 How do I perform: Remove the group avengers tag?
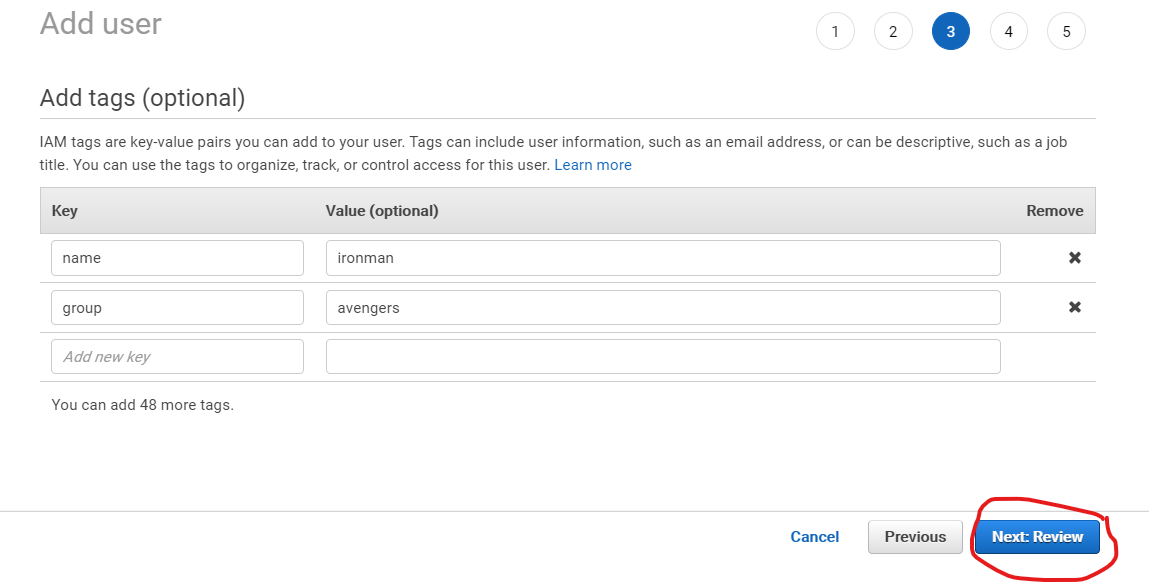tap(1074, 307)
